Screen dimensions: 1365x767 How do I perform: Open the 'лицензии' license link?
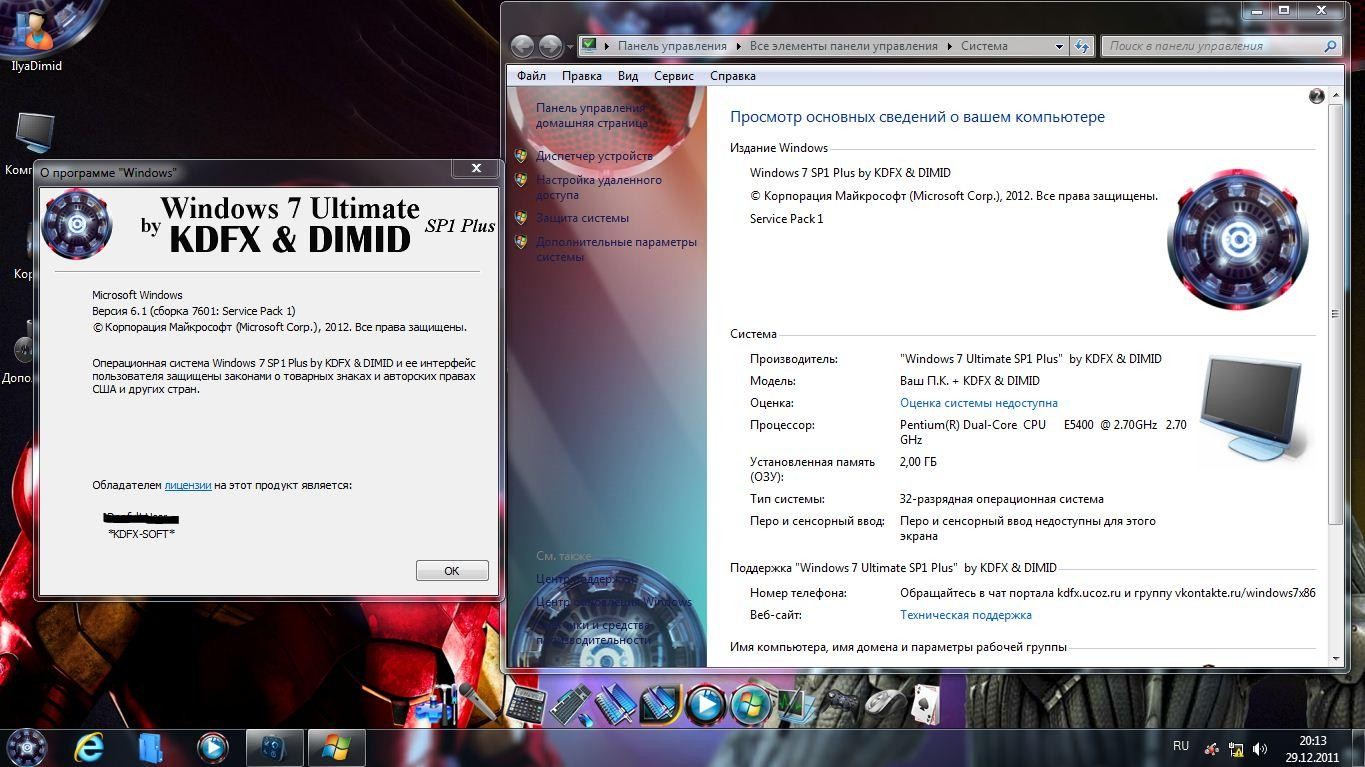(x=188, y=485)
